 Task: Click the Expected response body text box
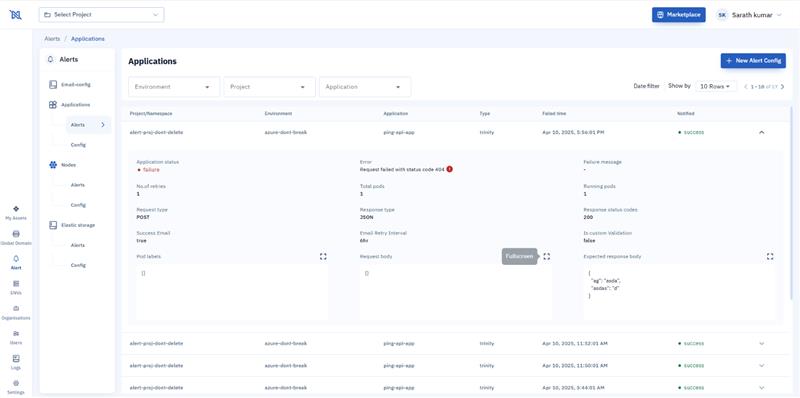[679, 292]
